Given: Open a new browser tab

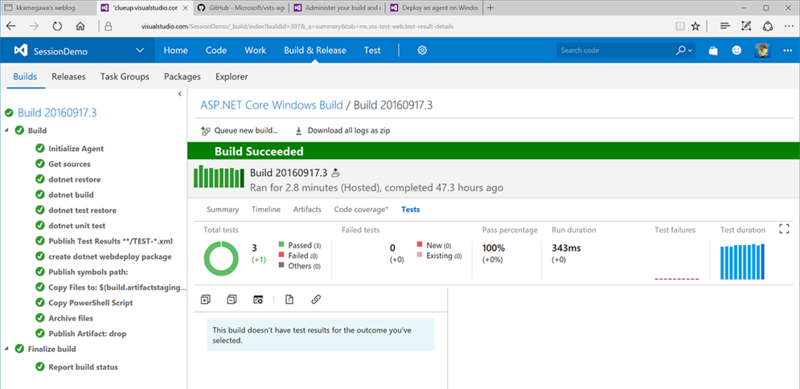Looking at the screenshot, I should click(490, 8).
